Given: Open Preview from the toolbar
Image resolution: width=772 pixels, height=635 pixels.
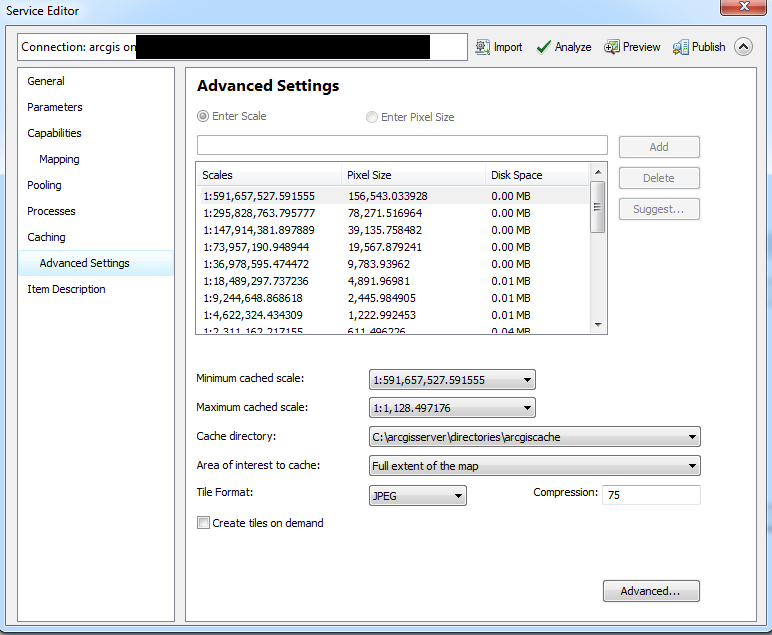Looking at the screenshot, I should (612, 47).
